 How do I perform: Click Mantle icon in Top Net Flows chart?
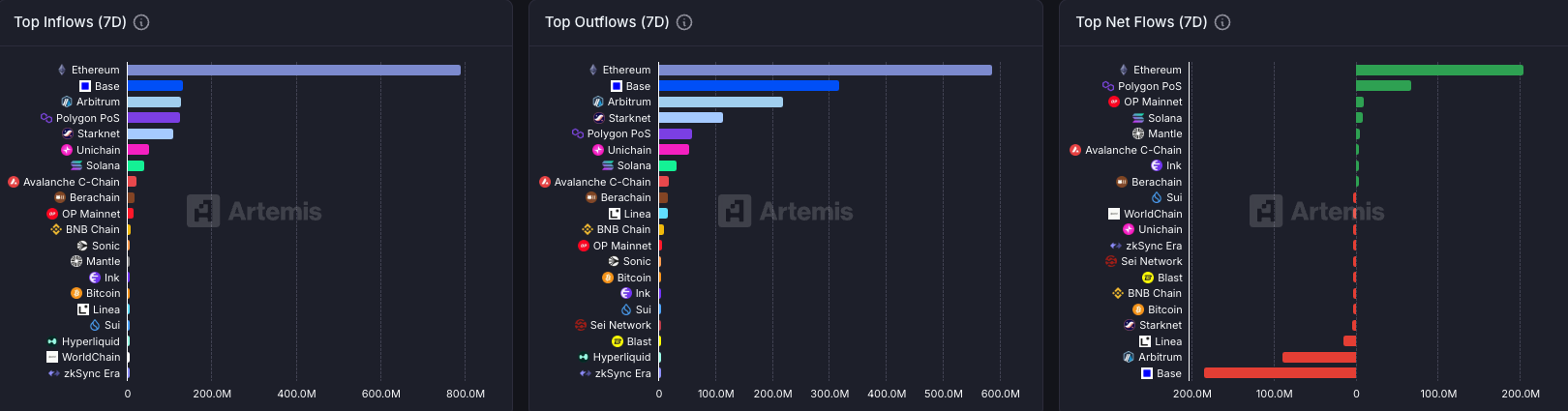click(1138, 133)
